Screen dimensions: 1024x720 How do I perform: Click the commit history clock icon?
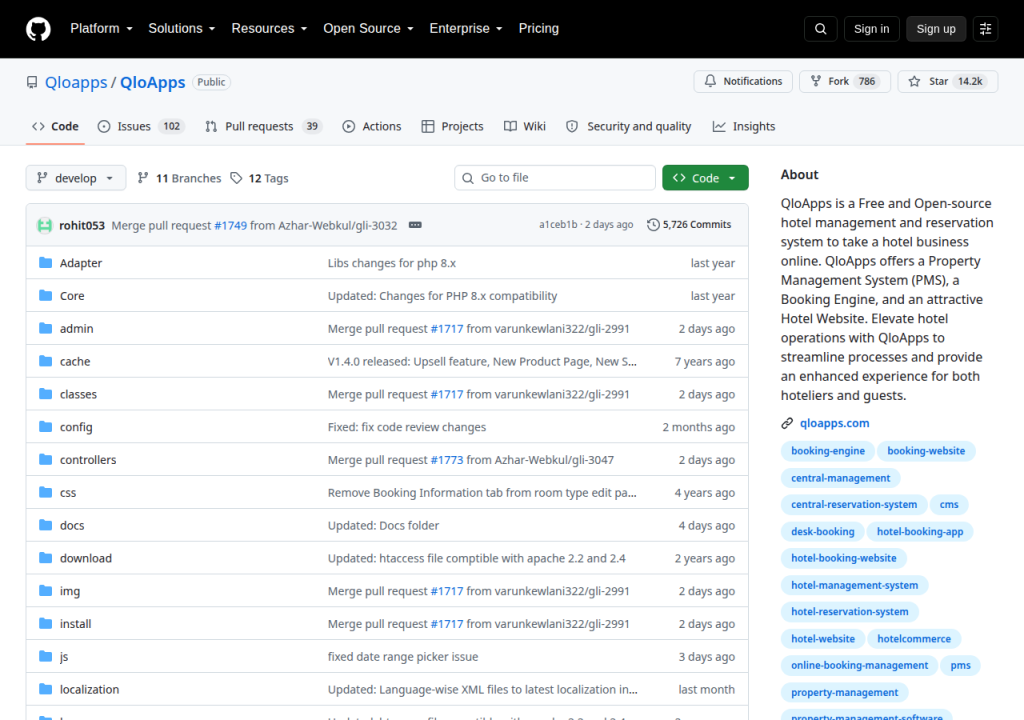(653, 225)
